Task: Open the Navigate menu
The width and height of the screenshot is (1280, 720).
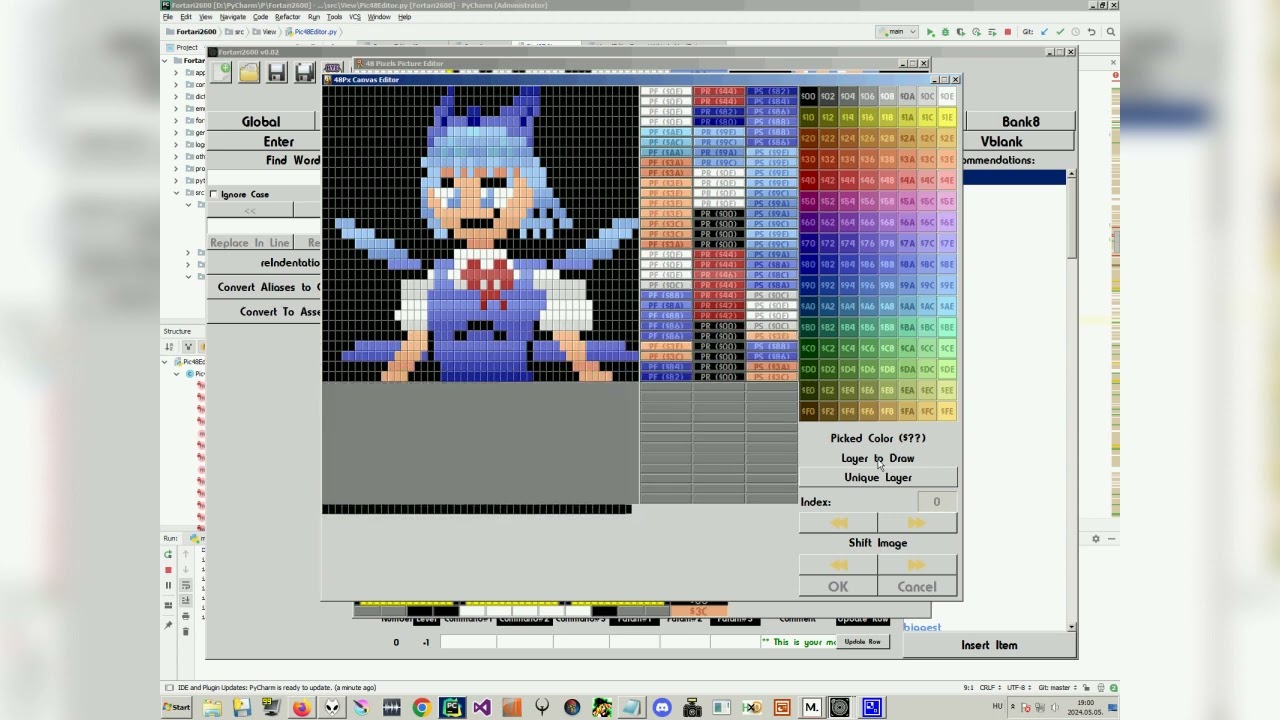Action: [233, 17]
